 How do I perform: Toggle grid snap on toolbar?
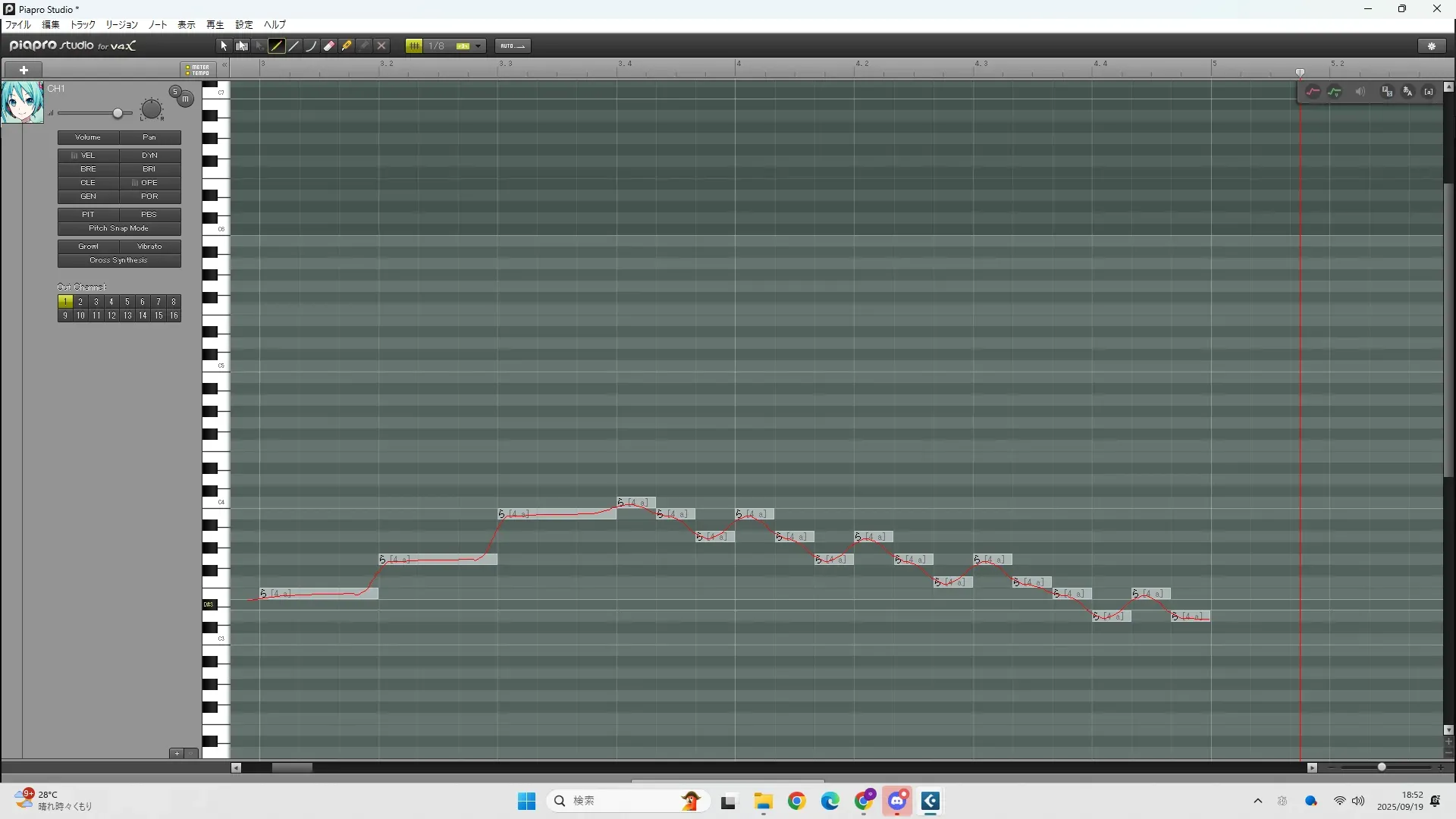click(x=414, y=46)
